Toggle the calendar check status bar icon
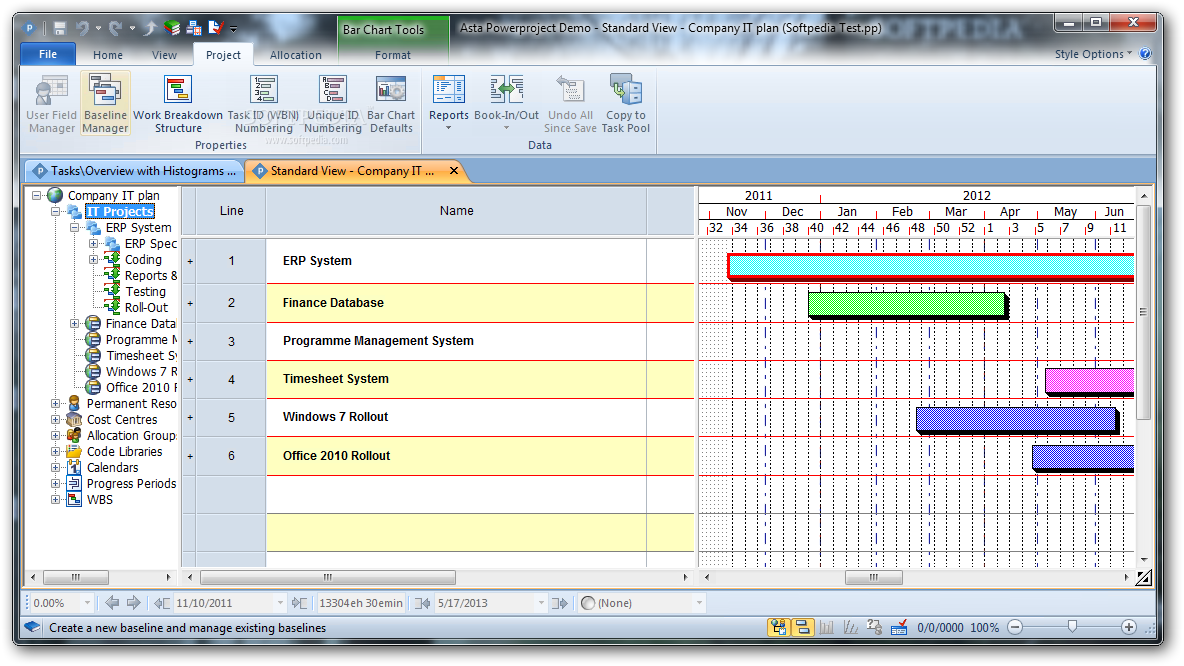Image resolution: width=1184 pixels, height=666 pixels. pyautogui.click(x=899, y=627)
